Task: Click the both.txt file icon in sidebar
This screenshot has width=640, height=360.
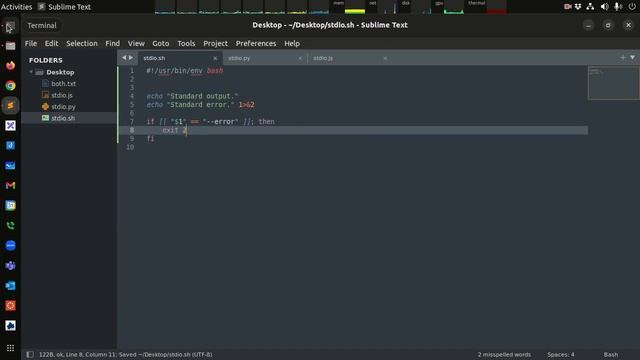Action: [45, 83]
